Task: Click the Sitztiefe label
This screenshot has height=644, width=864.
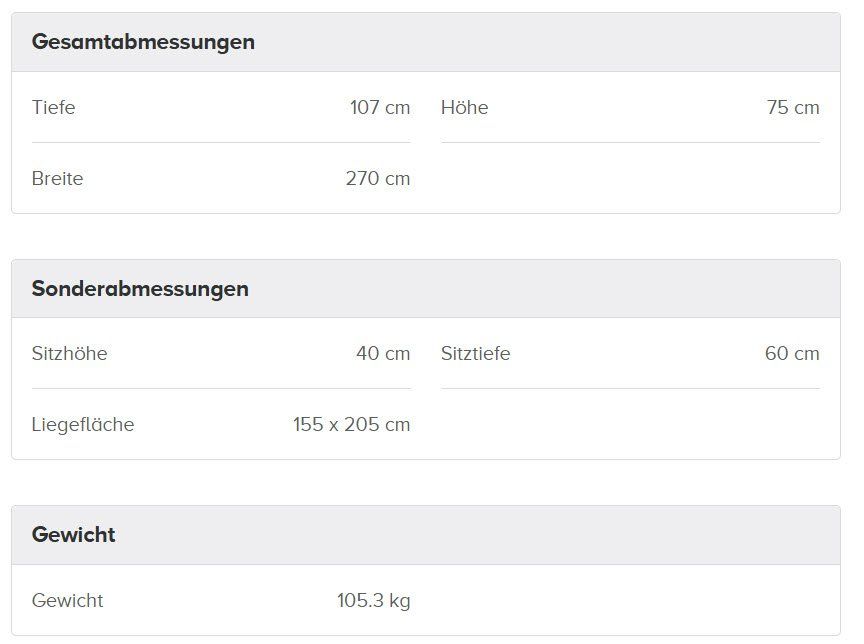Action: [x=476, y=353]
